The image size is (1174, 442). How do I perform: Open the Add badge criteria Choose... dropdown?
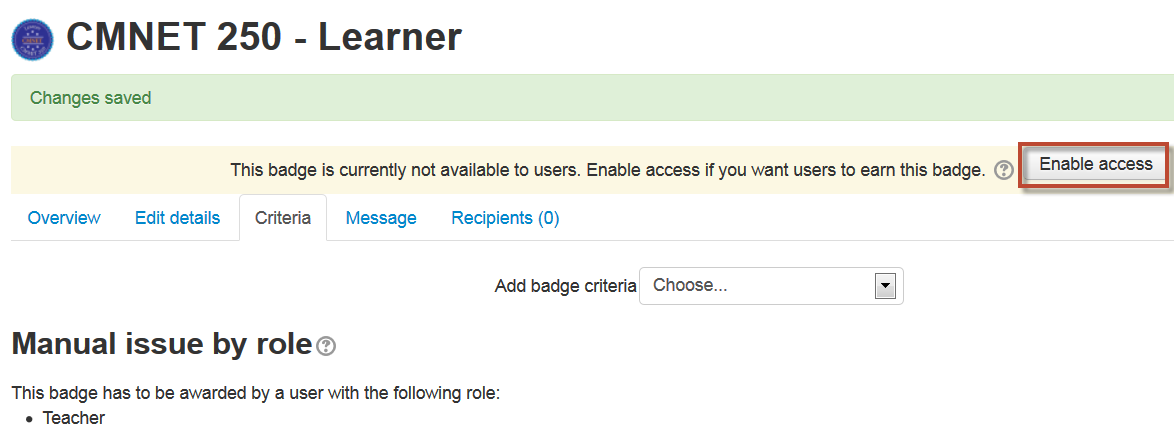[x=771, y=286]
